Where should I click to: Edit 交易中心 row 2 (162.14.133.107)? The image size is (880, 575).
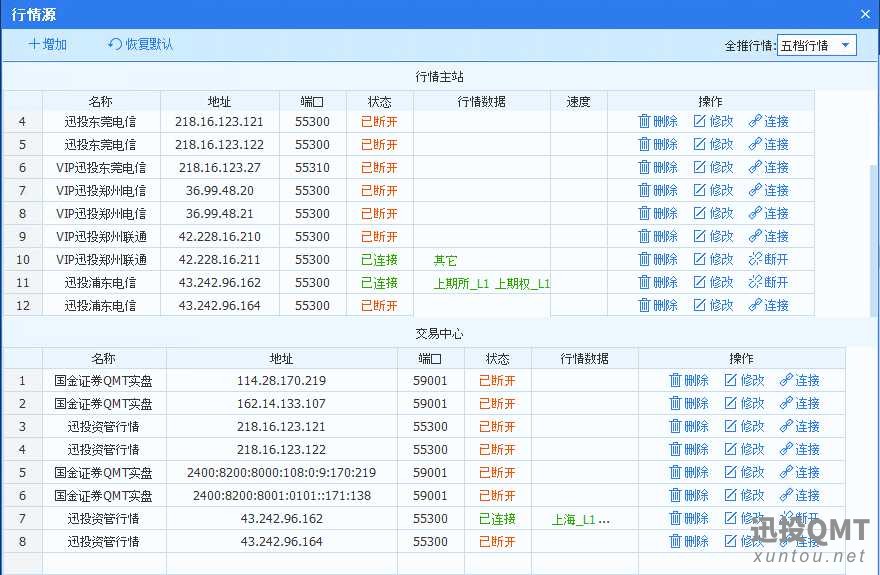(x=744, y=403)
